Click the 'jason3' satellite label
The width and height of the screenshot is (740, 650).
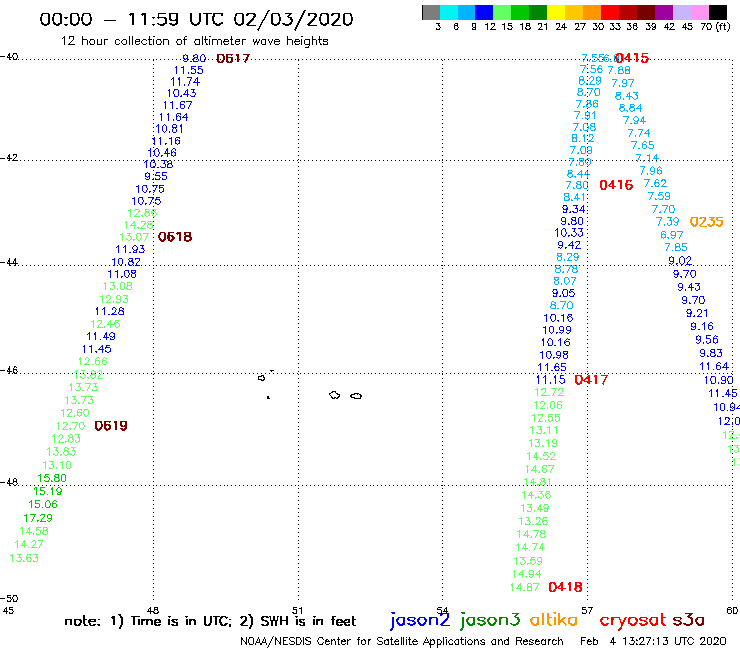pos(490,620)
